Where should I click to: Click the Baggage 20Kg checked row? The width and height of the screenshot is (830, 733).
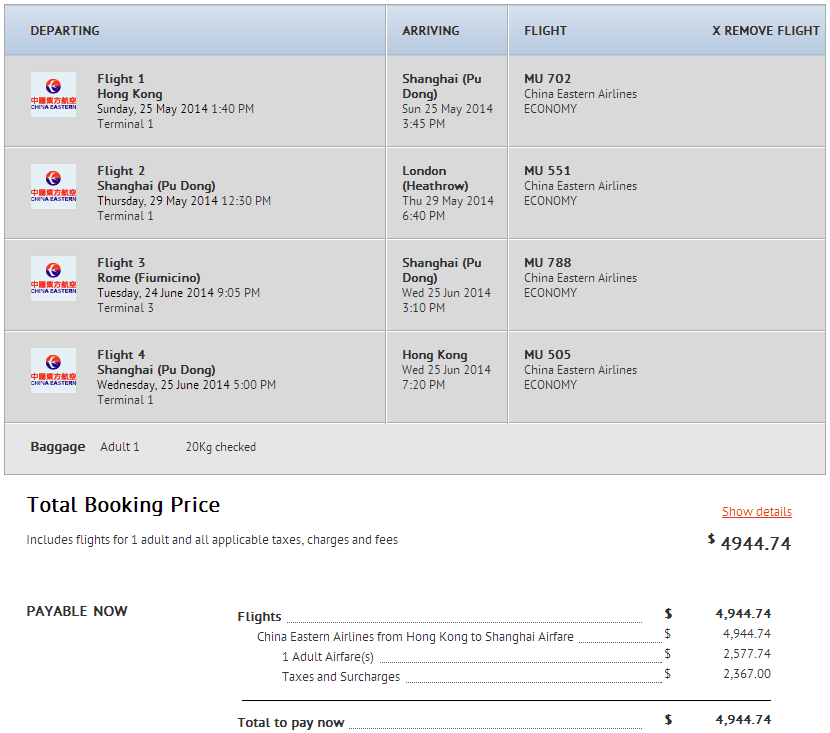(220, 447)
